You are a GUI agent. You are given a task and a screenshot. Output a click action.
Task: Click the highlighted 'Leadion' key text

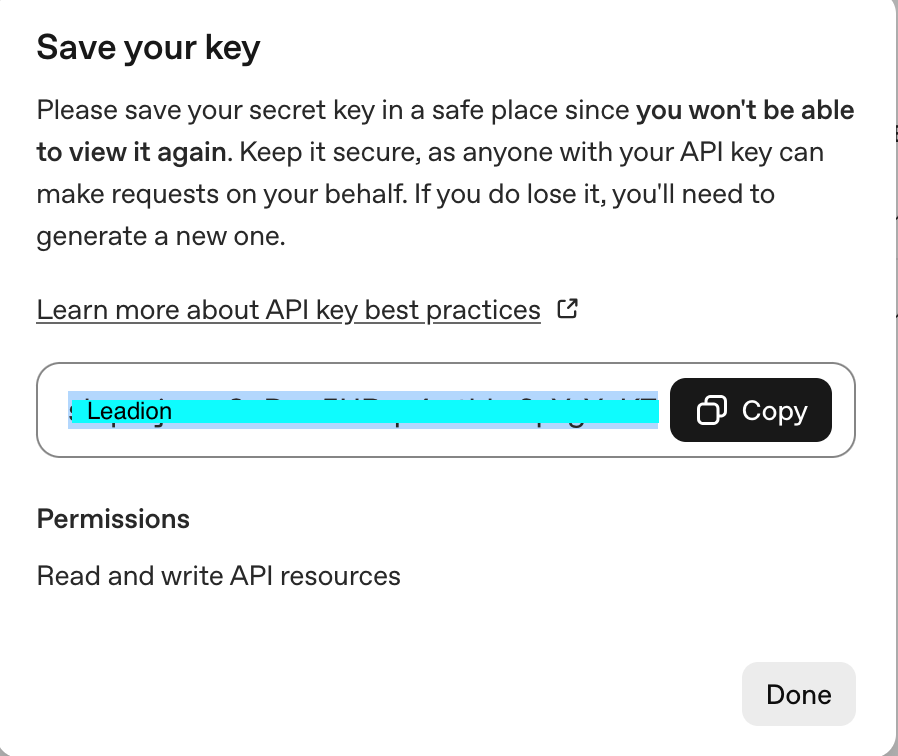tap(130, 410)
